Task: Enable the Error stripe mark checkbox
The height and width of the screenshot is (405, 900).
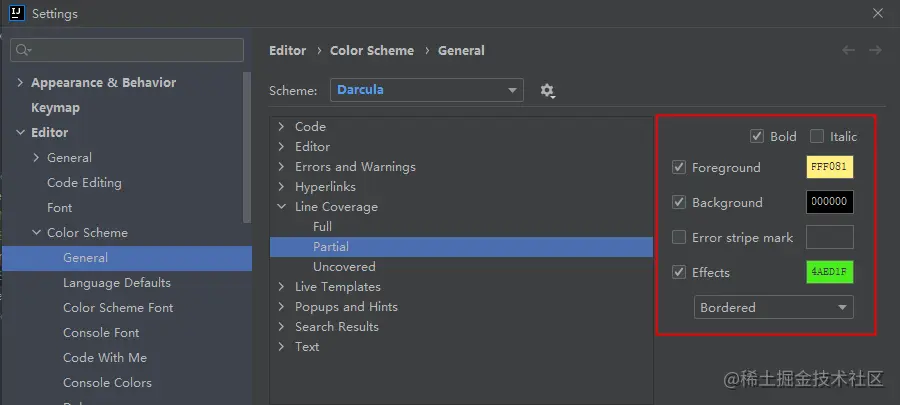Action: pyautogui.click(x=679, y=237)
